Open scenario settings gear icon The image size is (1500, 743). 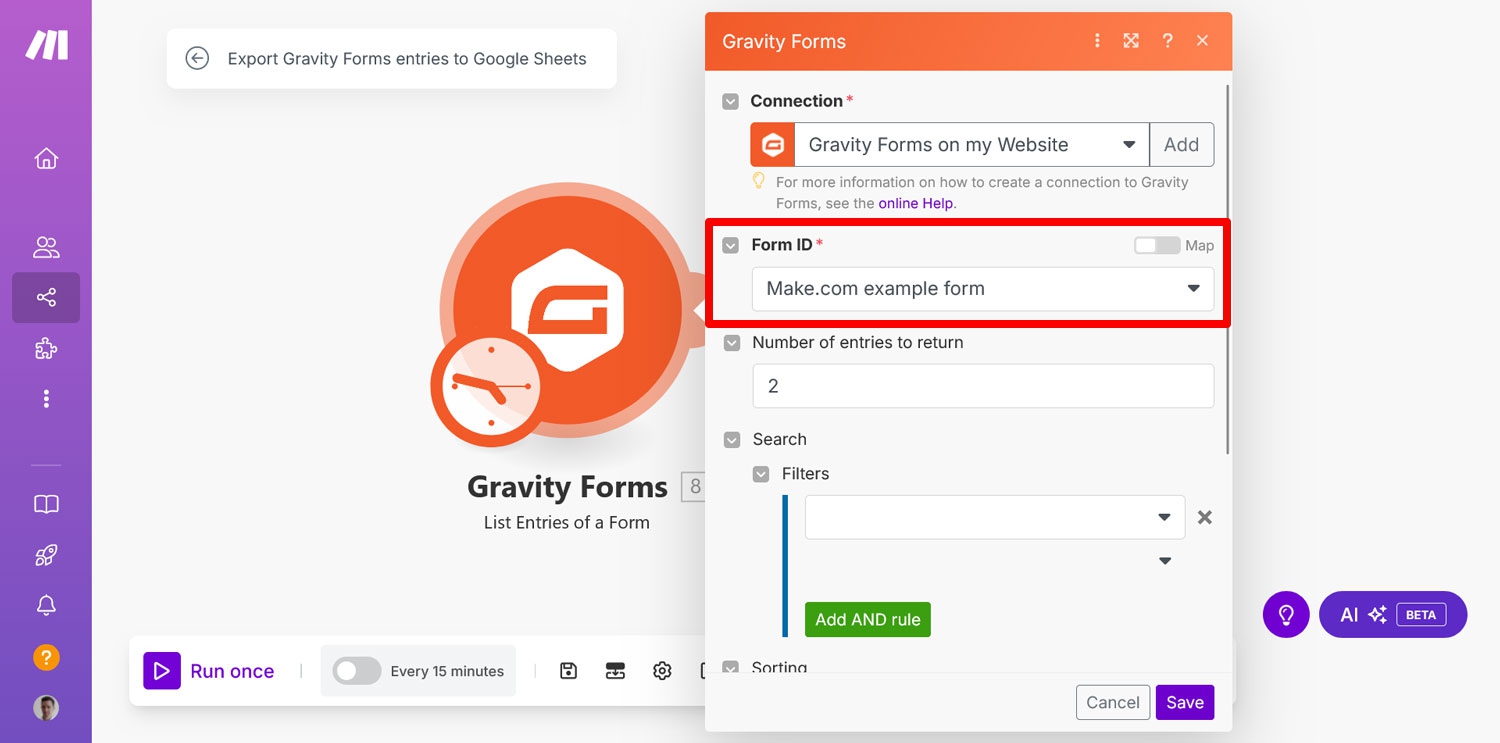tap(662, 671)
